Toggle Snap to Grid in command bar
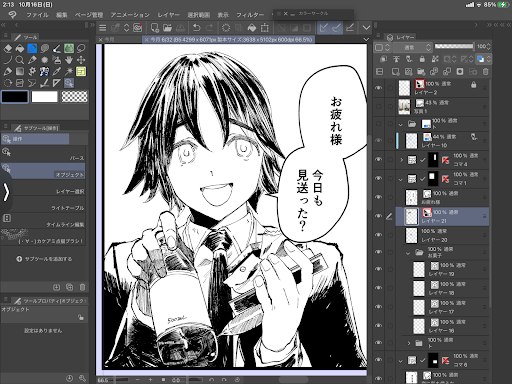Viewport: 512px width, 384px height. [x=350, y=28]
